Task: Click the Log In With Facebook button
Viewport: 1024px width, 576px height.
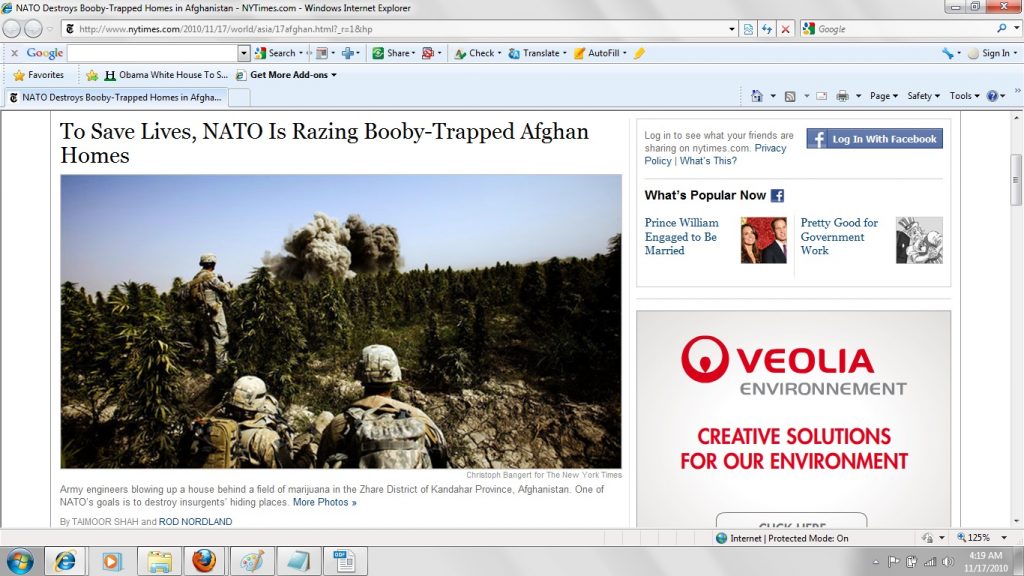Action: 875,139
